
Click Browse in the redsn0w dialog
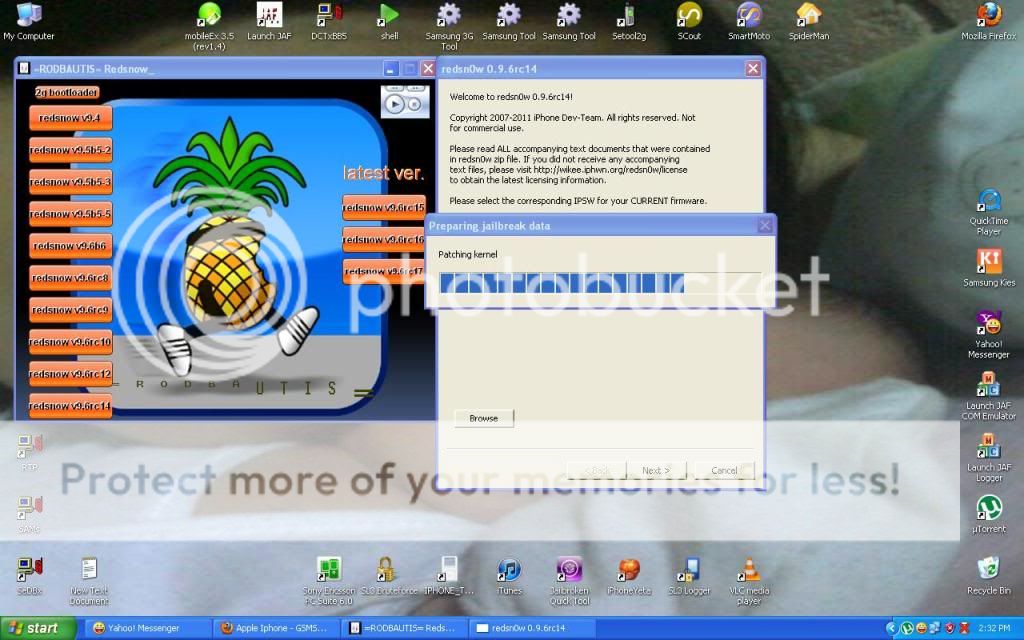[484, 419]
